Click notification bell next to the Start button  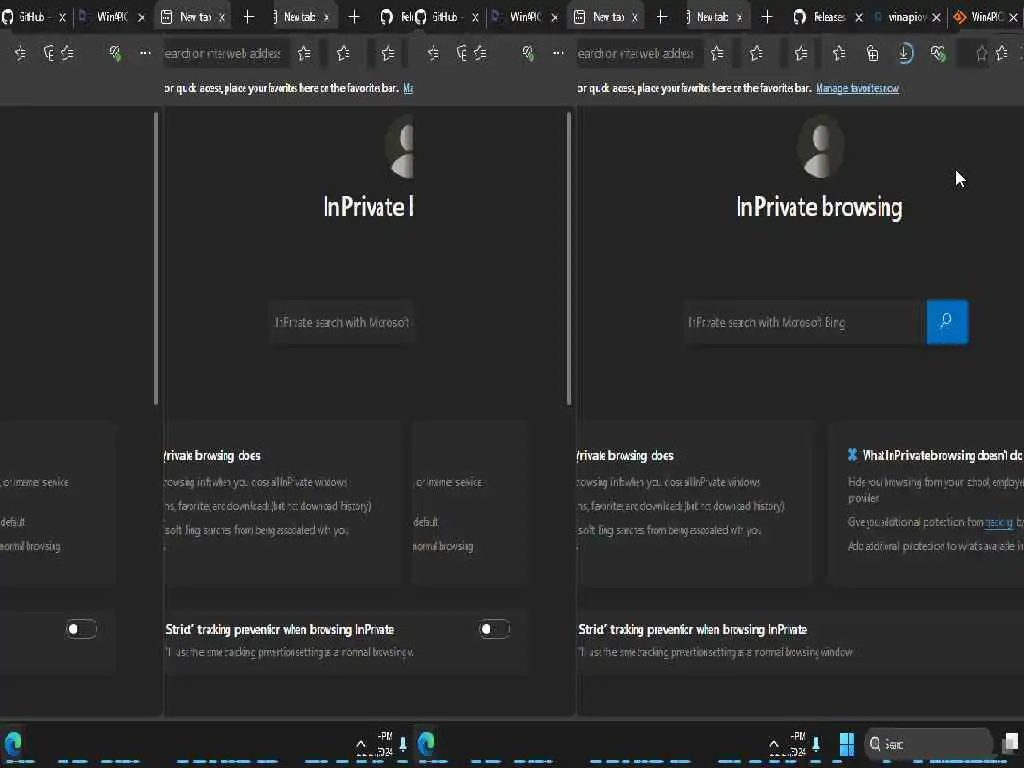[816, 743]
